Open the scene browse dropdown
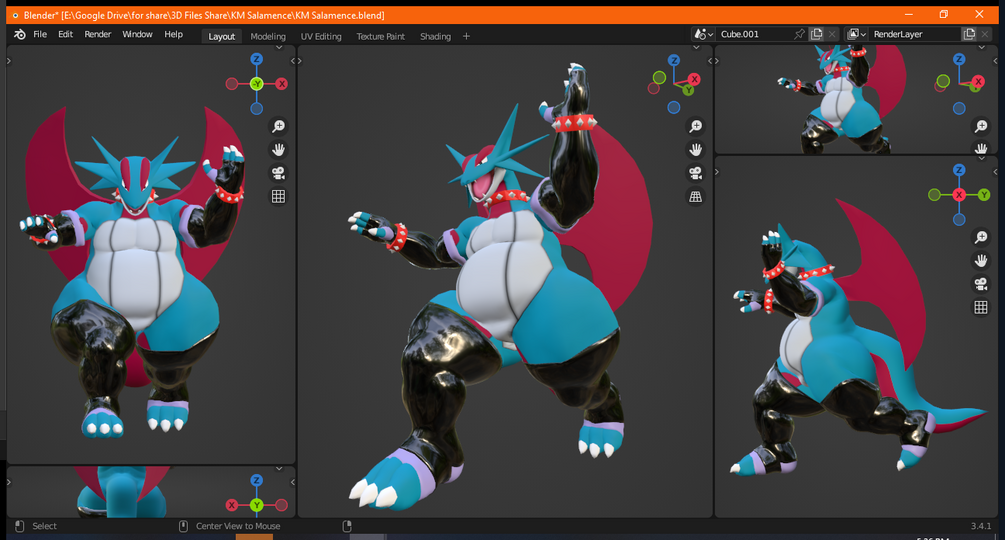The height and width of the screenshot is (540, 1005). [x=703, y=34]
